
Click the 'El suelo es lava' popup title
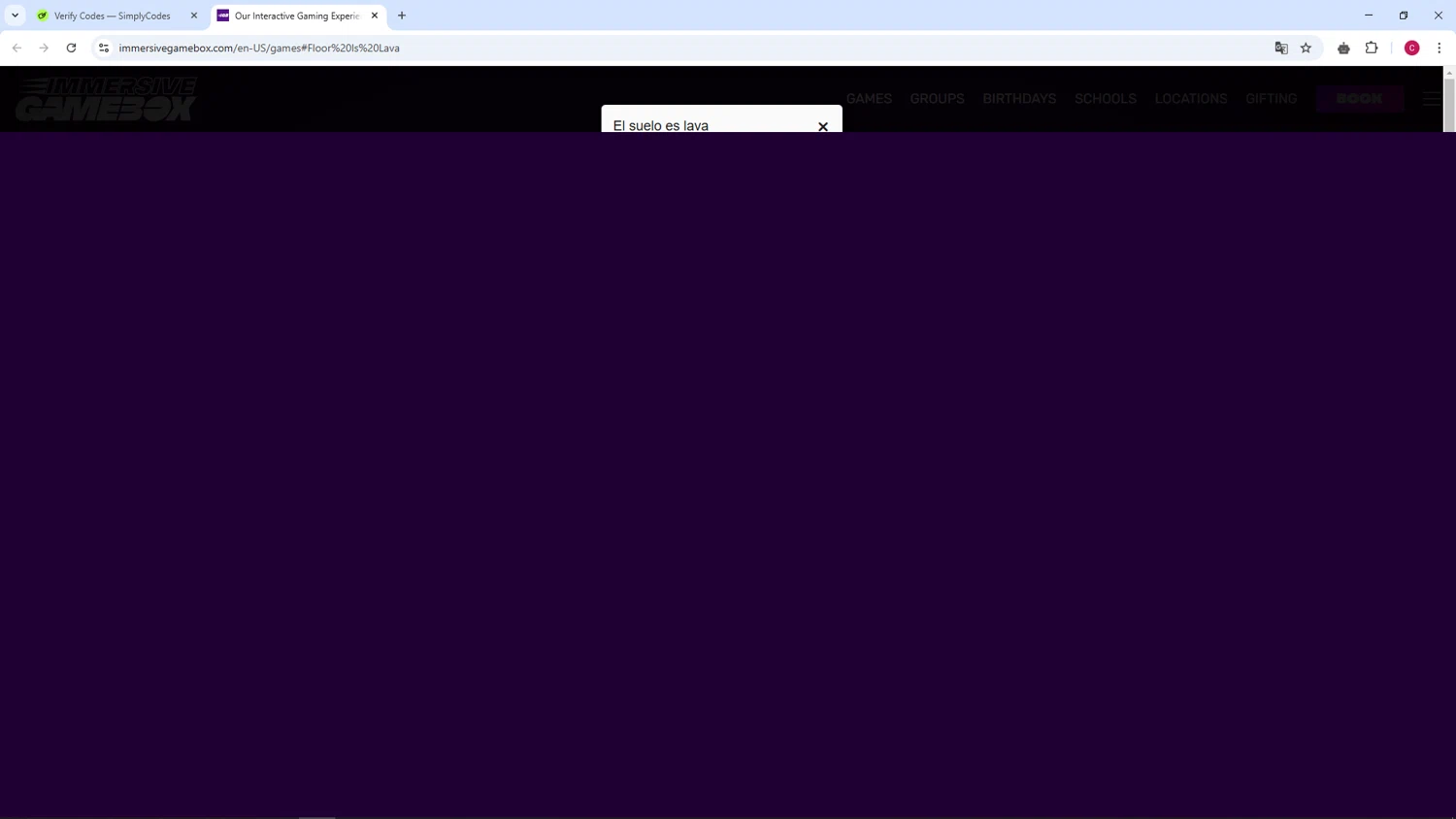[661, 125]
